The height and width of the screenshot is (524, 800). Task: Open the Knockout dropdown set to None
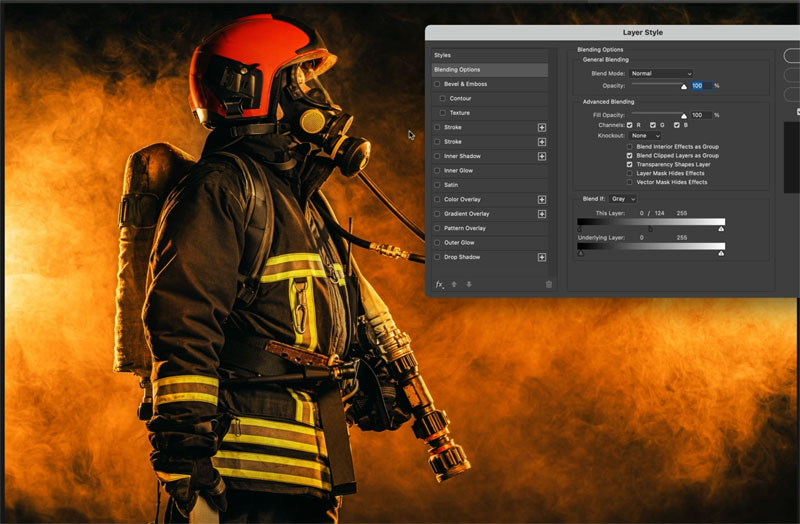tap(645, 136)
